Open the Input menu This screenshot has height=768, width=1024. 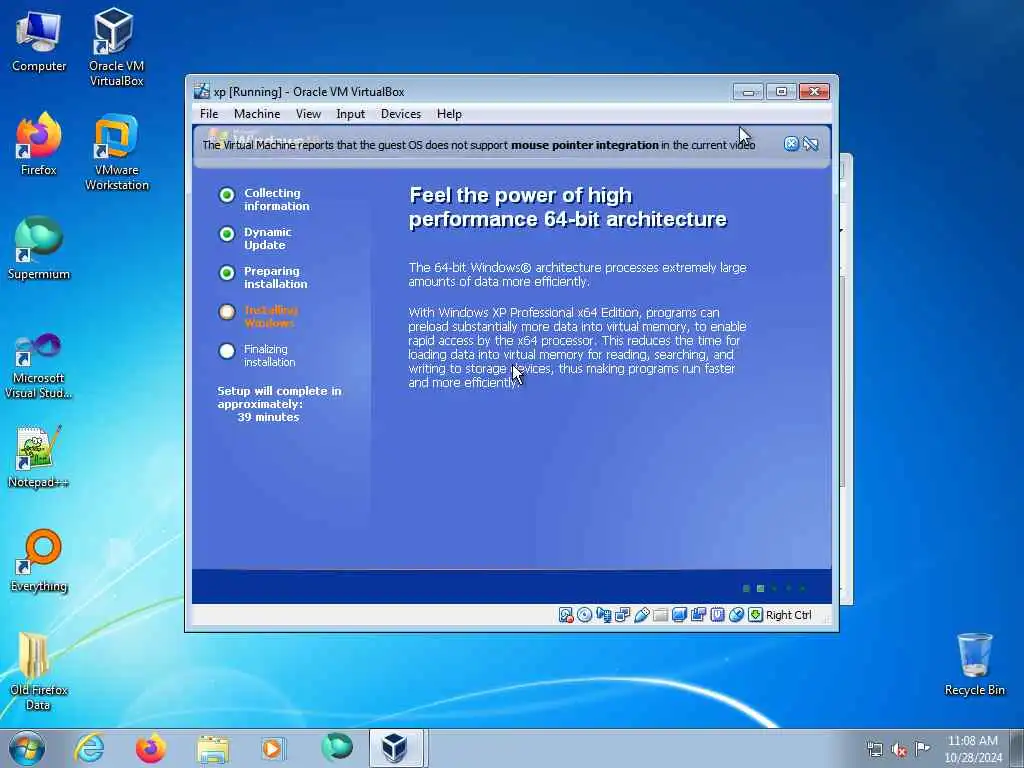point(350,114)
